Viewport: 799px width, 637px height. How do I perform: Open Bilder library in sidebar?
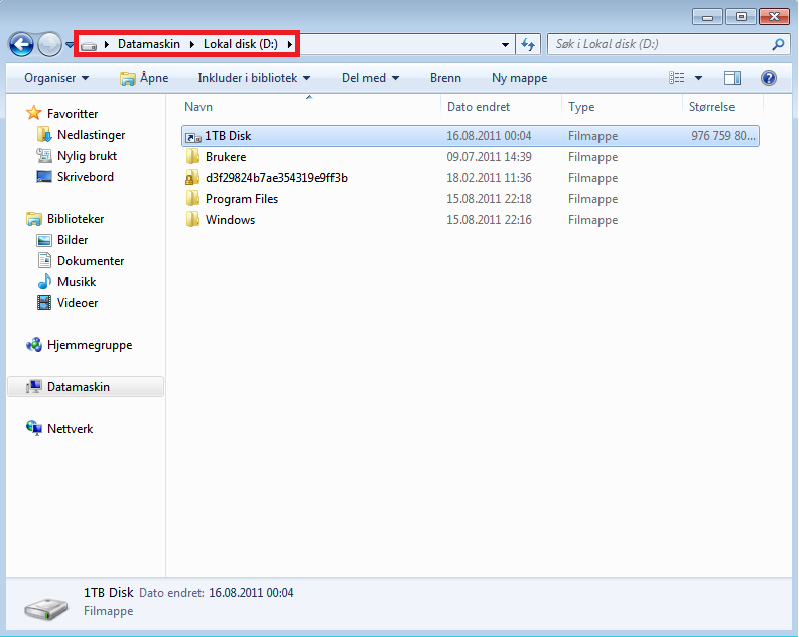[x=72, y=240]
